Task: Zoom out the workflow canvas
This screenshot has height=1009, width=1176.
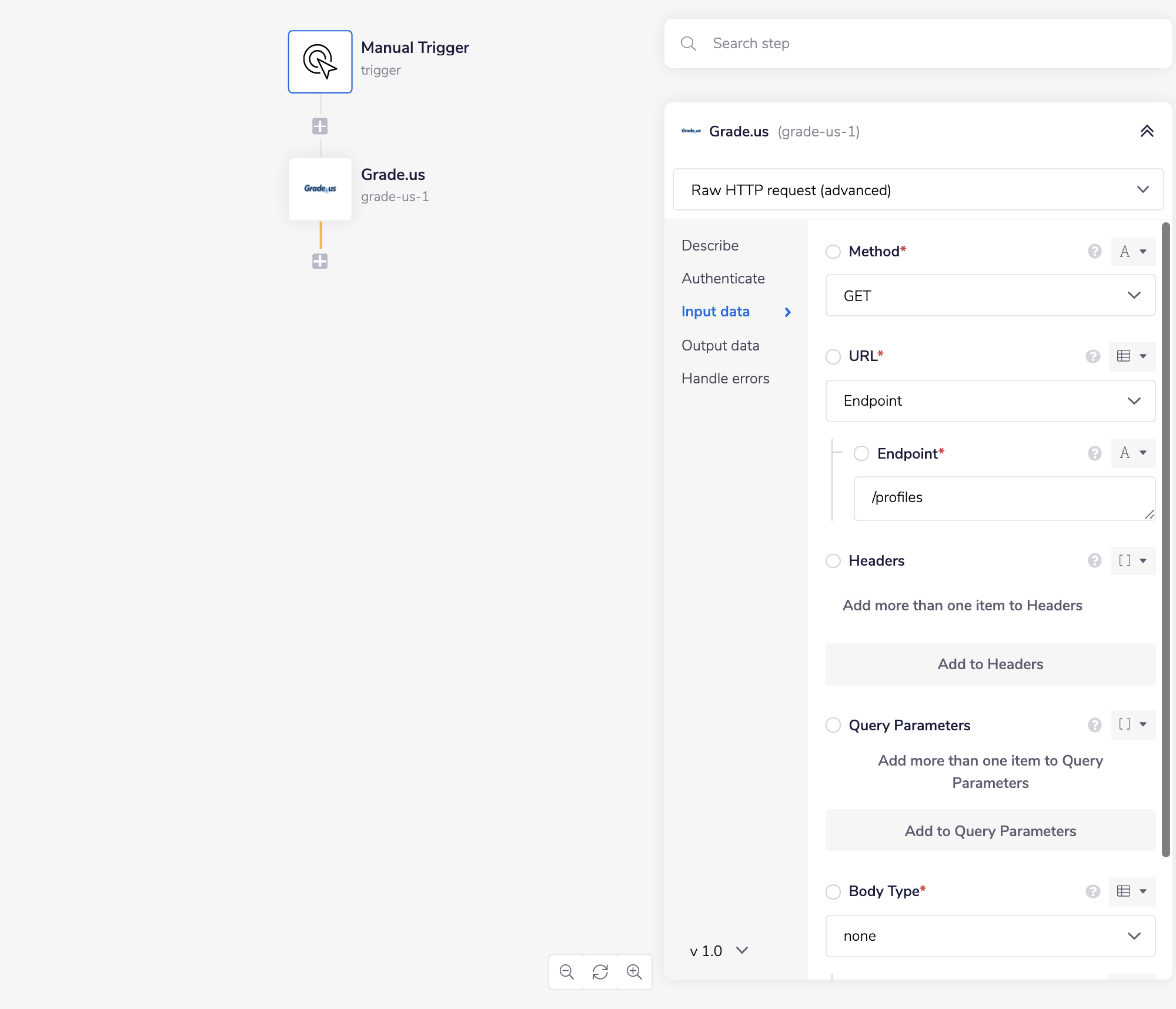Action: pos(566,971)
